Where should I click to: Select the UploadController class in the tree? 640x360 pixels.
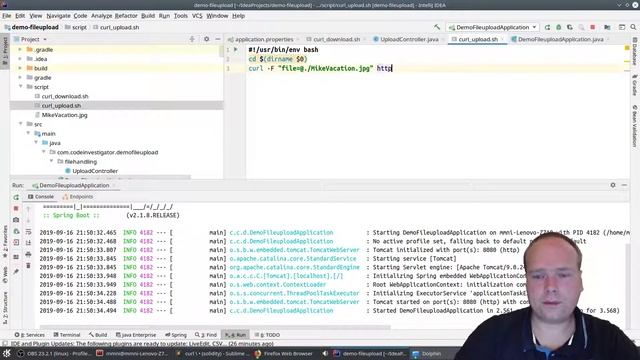95,171
